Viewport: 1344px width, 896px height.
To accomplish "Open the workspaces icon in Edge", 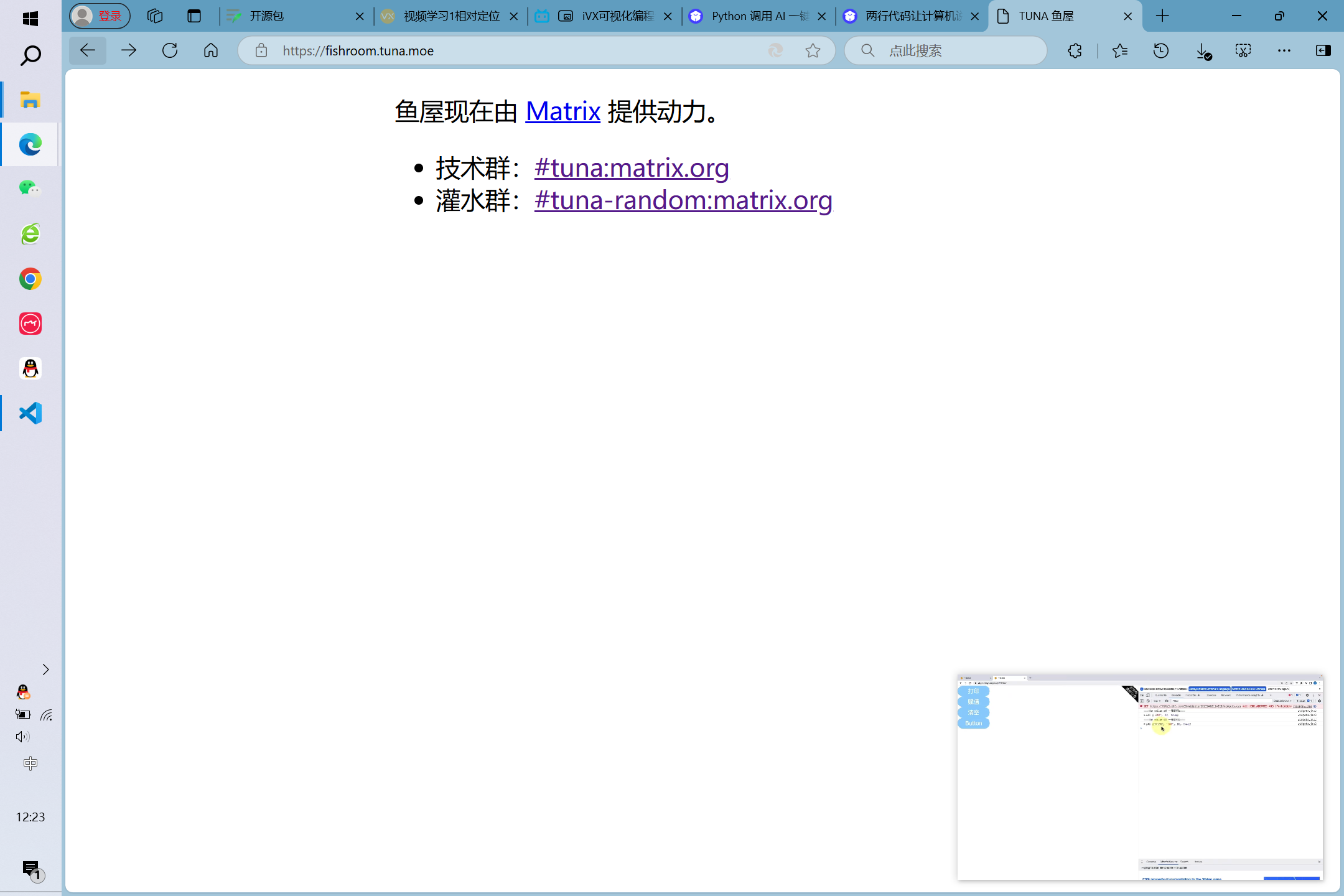I will point(155,16).
